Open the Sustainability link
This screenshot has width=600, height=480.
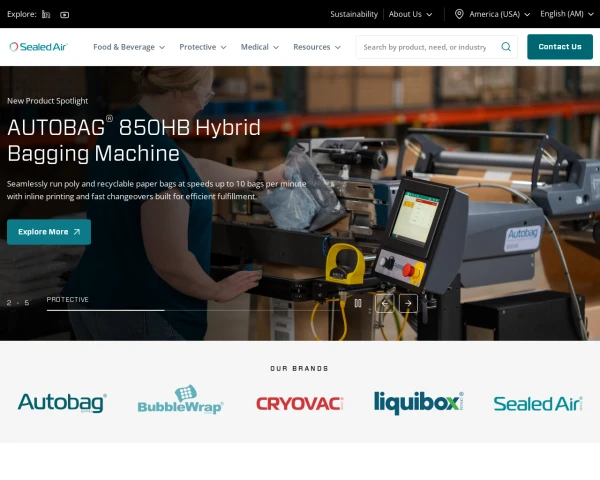(x=354, y=14)
